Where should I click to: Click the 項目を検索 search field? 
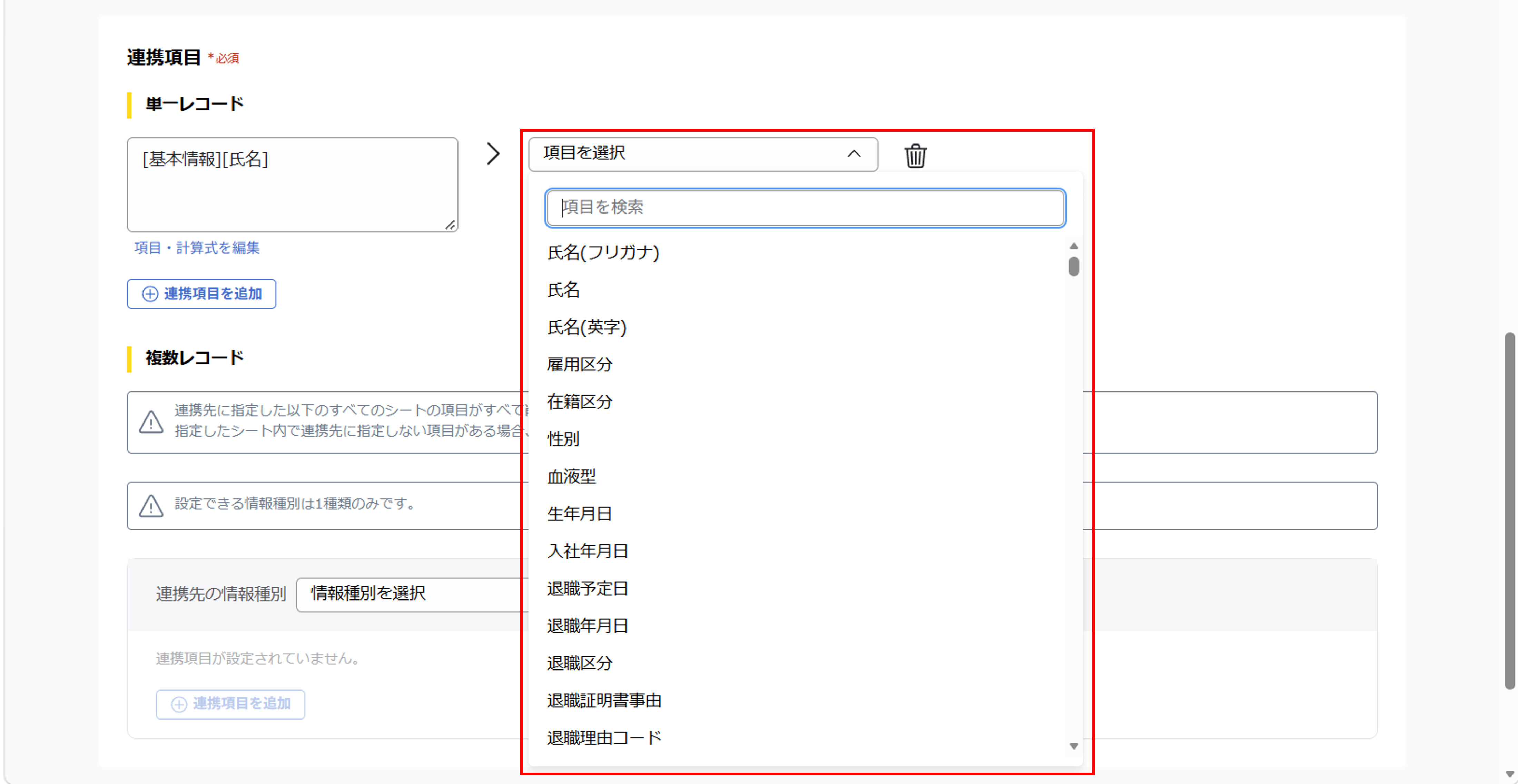point(805,207)
